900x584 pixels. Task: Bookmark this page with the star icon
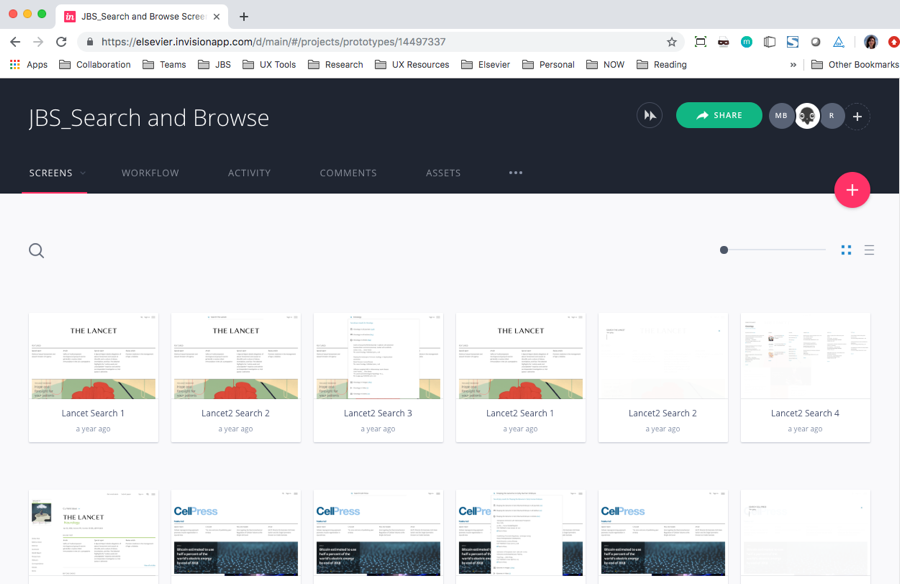pos(672,42)
